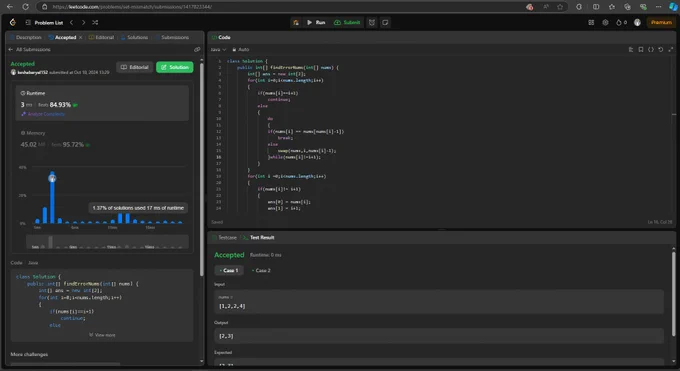Image resolution: width=680 pixels, height=371 pixels.
Task: Go back to All Submissions
Action: click(x=29, y=49)
